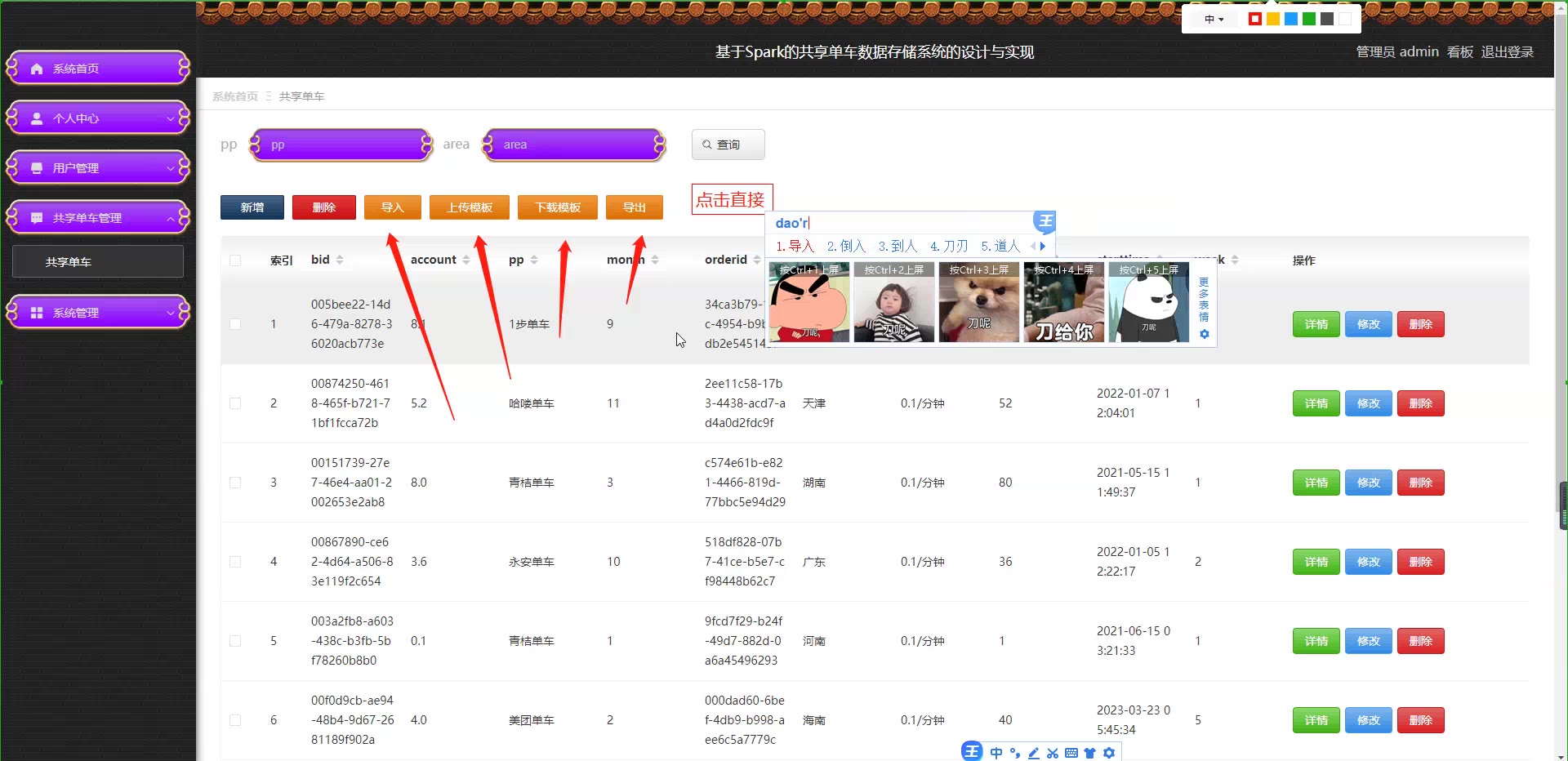Click the 退出登录 logout link
1568x761 pixels.
[x=1507, y=51]
